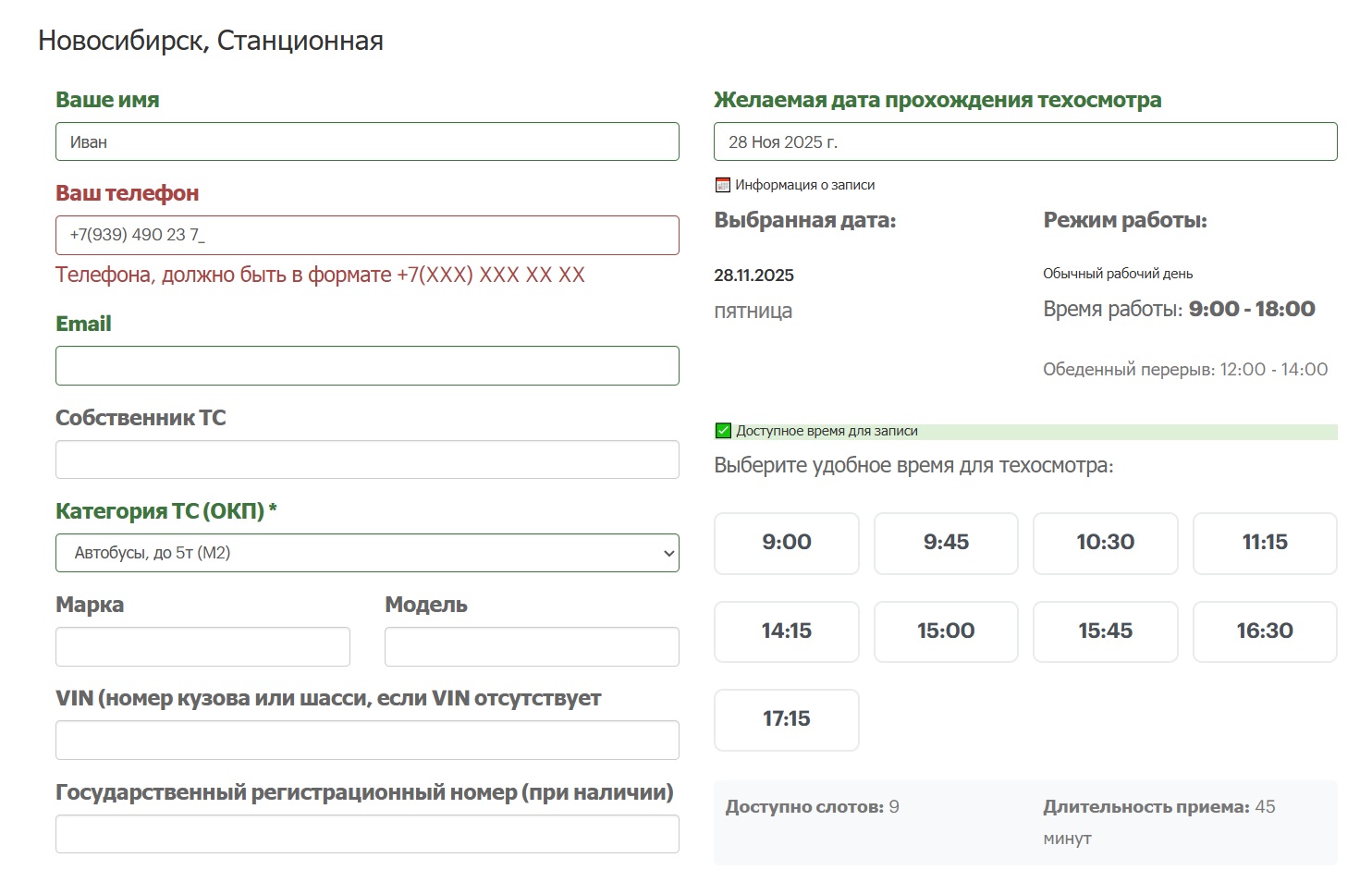Choose the 10:30 appointment time
The height and width of the screenshot is (870, 1372).
(x=1105, y=543)
